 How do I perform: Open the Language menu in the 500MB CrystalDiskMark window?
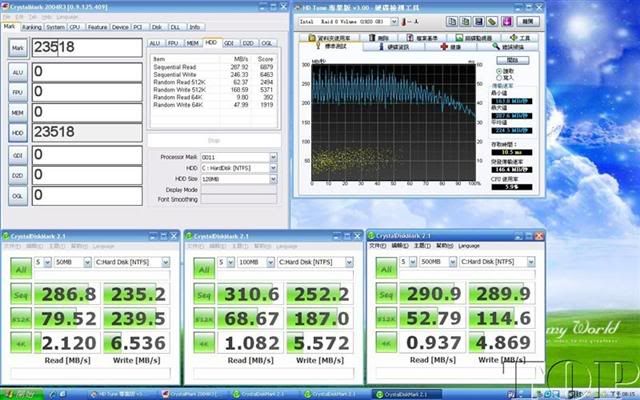[x=469, y=246]
